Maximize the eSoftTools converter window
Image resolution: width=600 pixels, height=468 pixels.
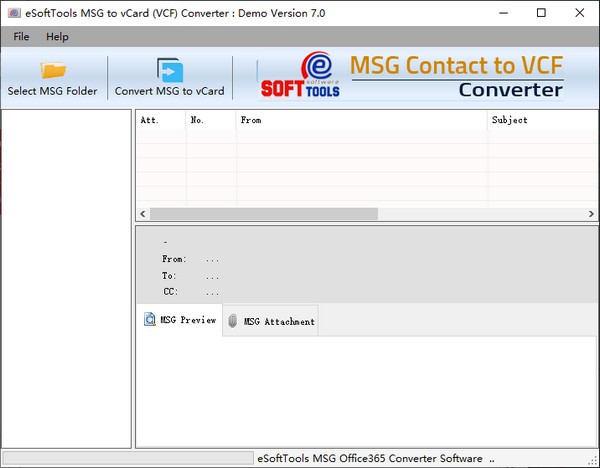pyautogui.click(x=541, y=13)
